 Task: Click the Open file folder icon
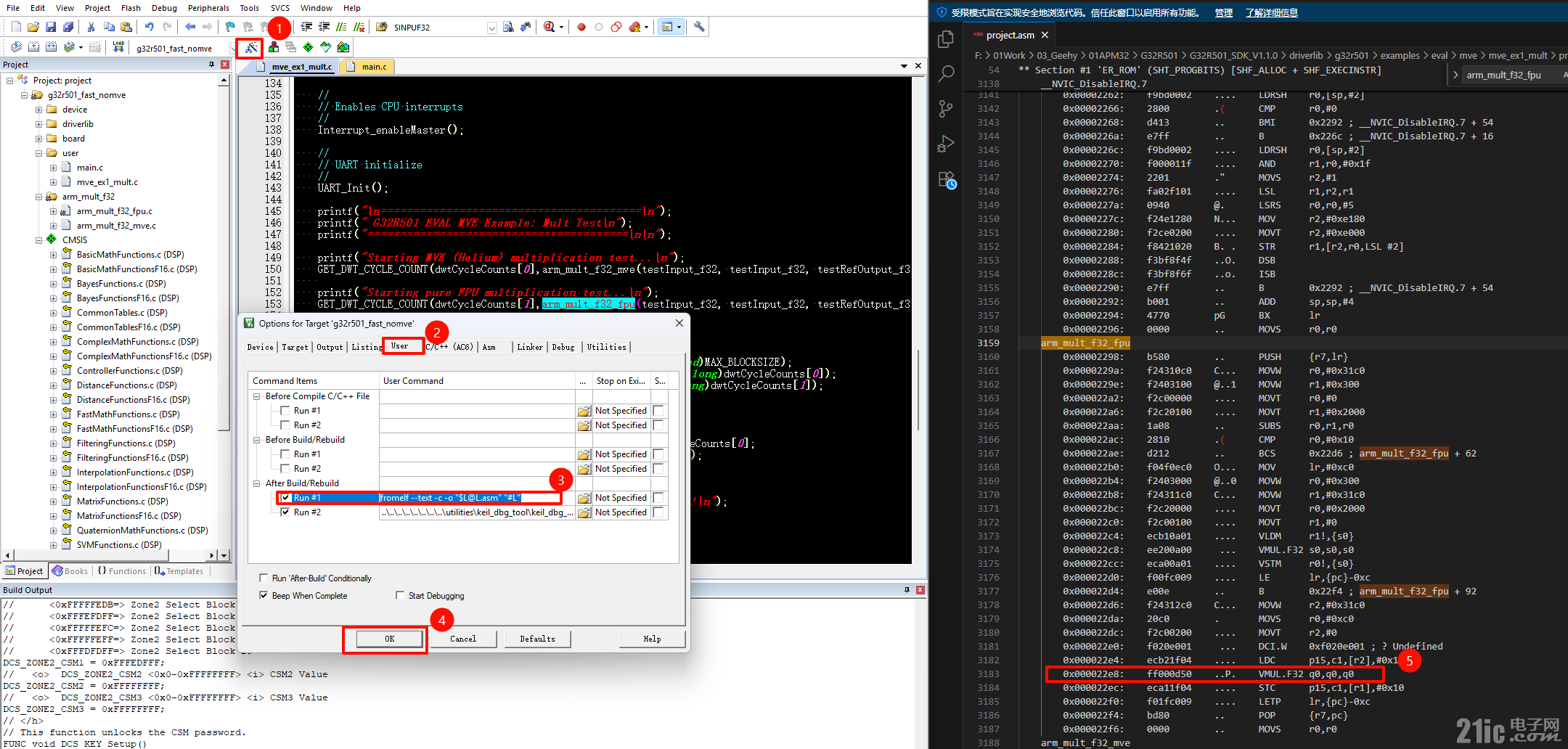(x=33, y=27)
